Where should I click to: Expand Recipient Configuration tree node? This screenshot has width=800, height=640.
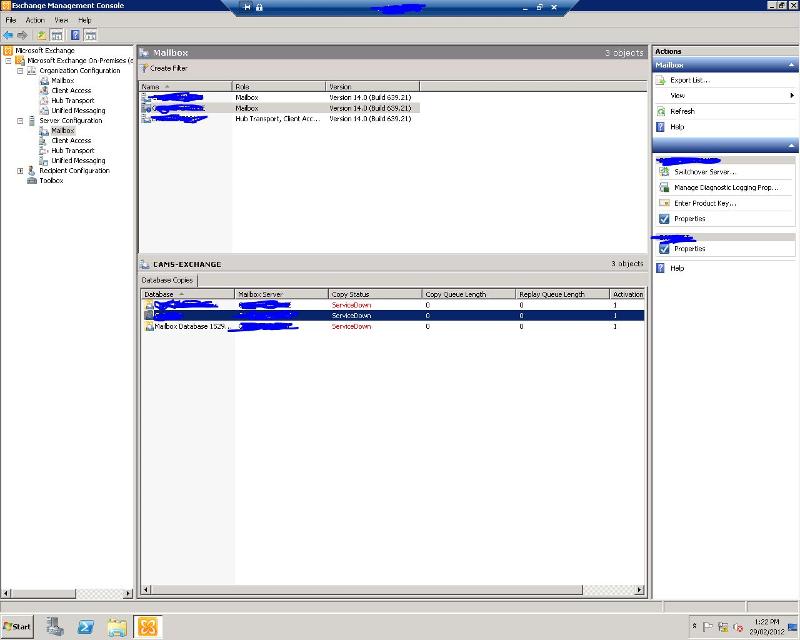[x=20, y=171]
